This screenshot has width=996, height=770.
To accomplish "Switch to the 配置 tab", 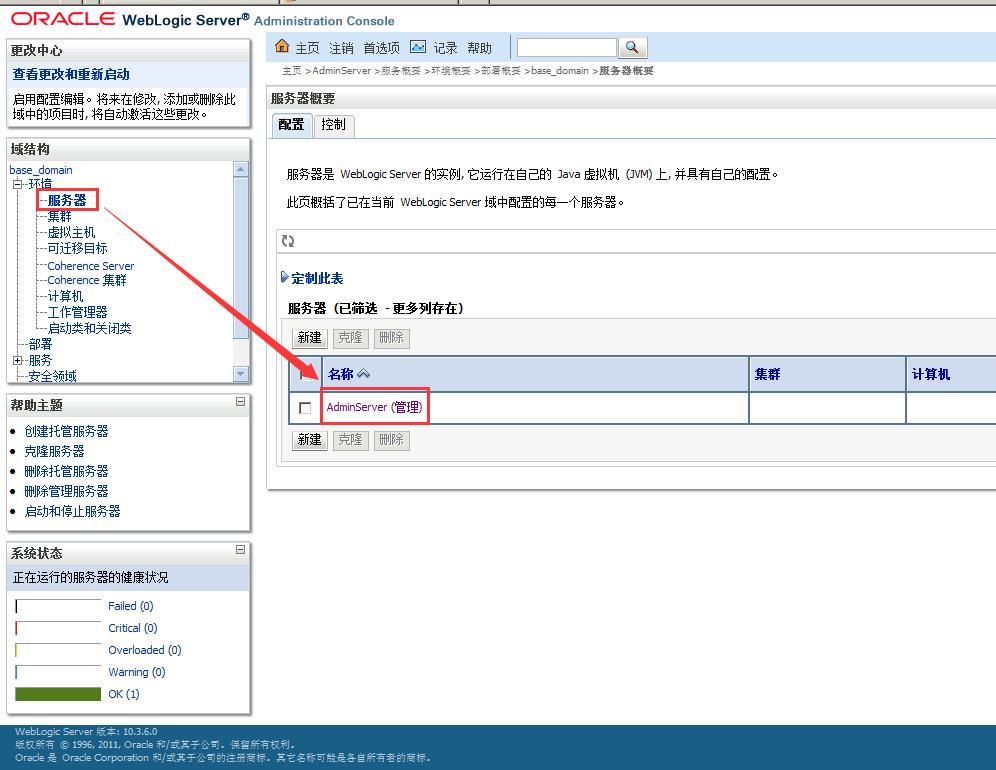I will pos(292,125).
